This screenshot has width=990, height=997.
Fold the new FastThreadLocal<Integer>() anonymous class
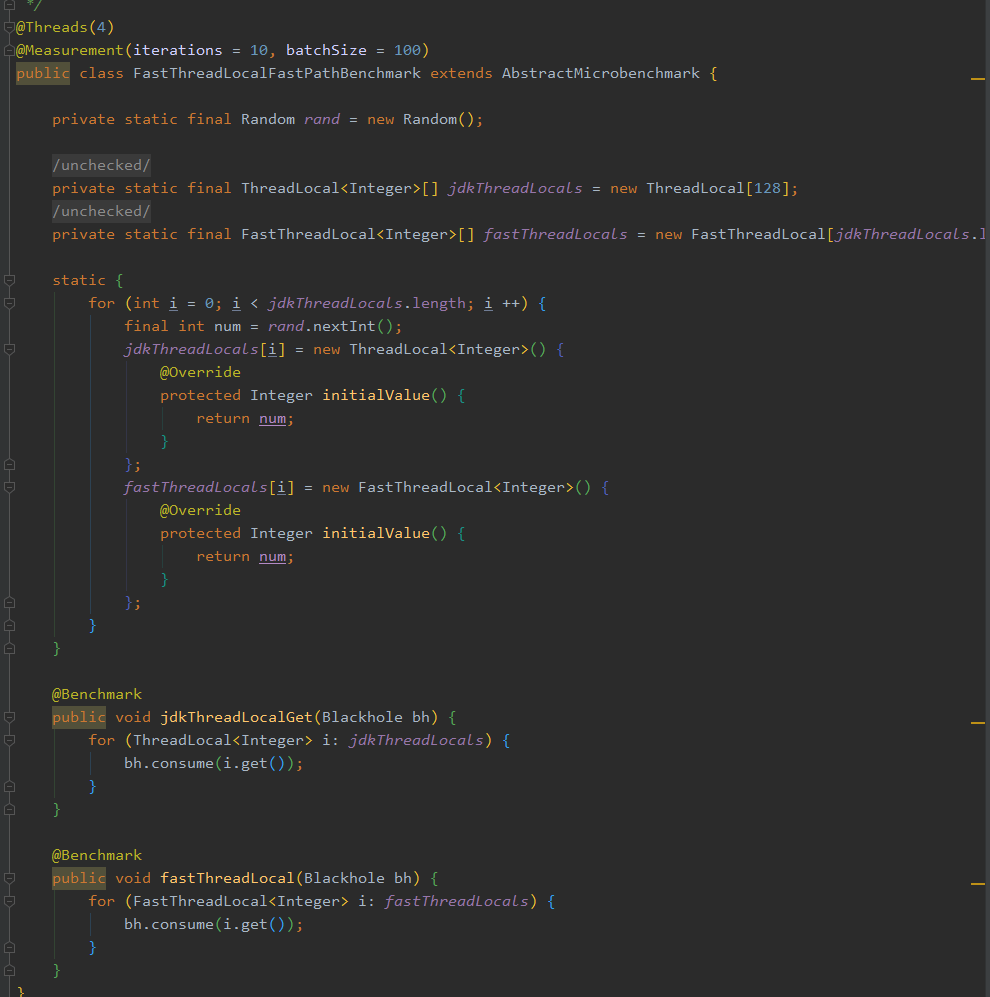coord(9,487)
